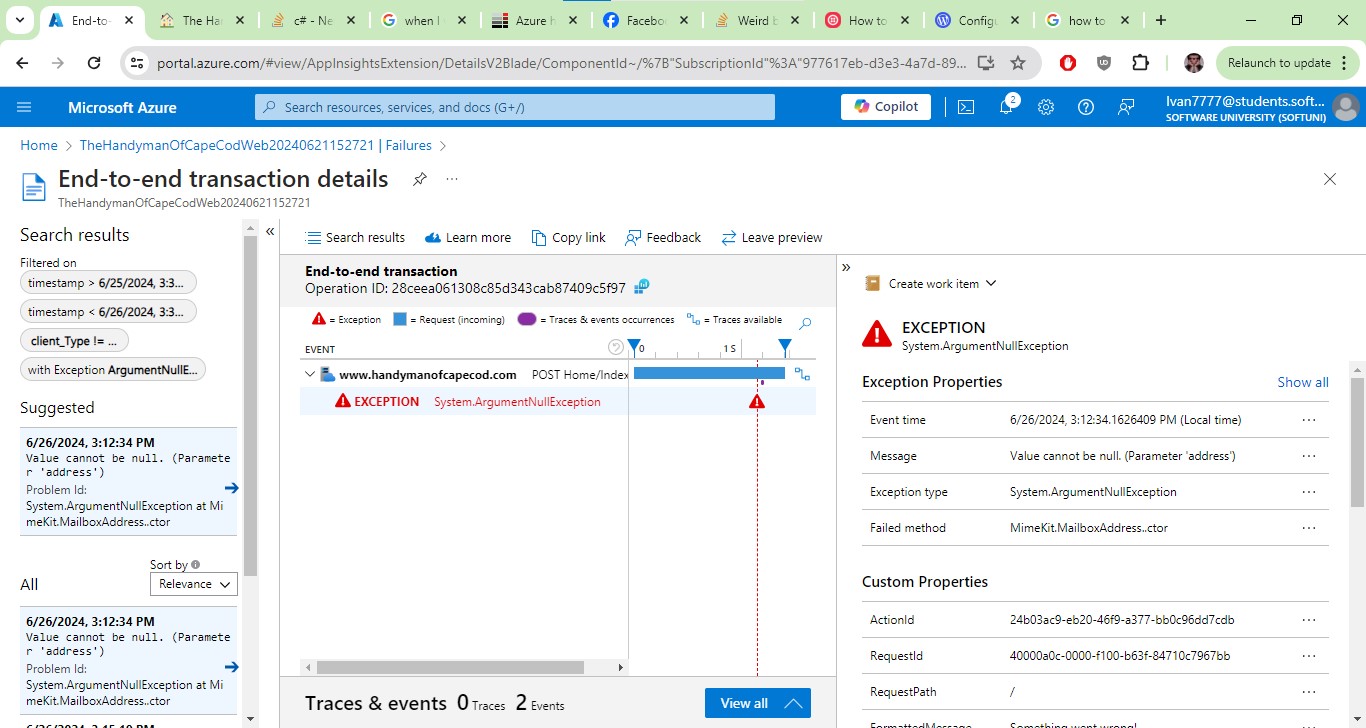The height and width of the screenshot is (728, 1366).
Task: Expand the details panel double chevron
Action: click(x=846, y=267)
